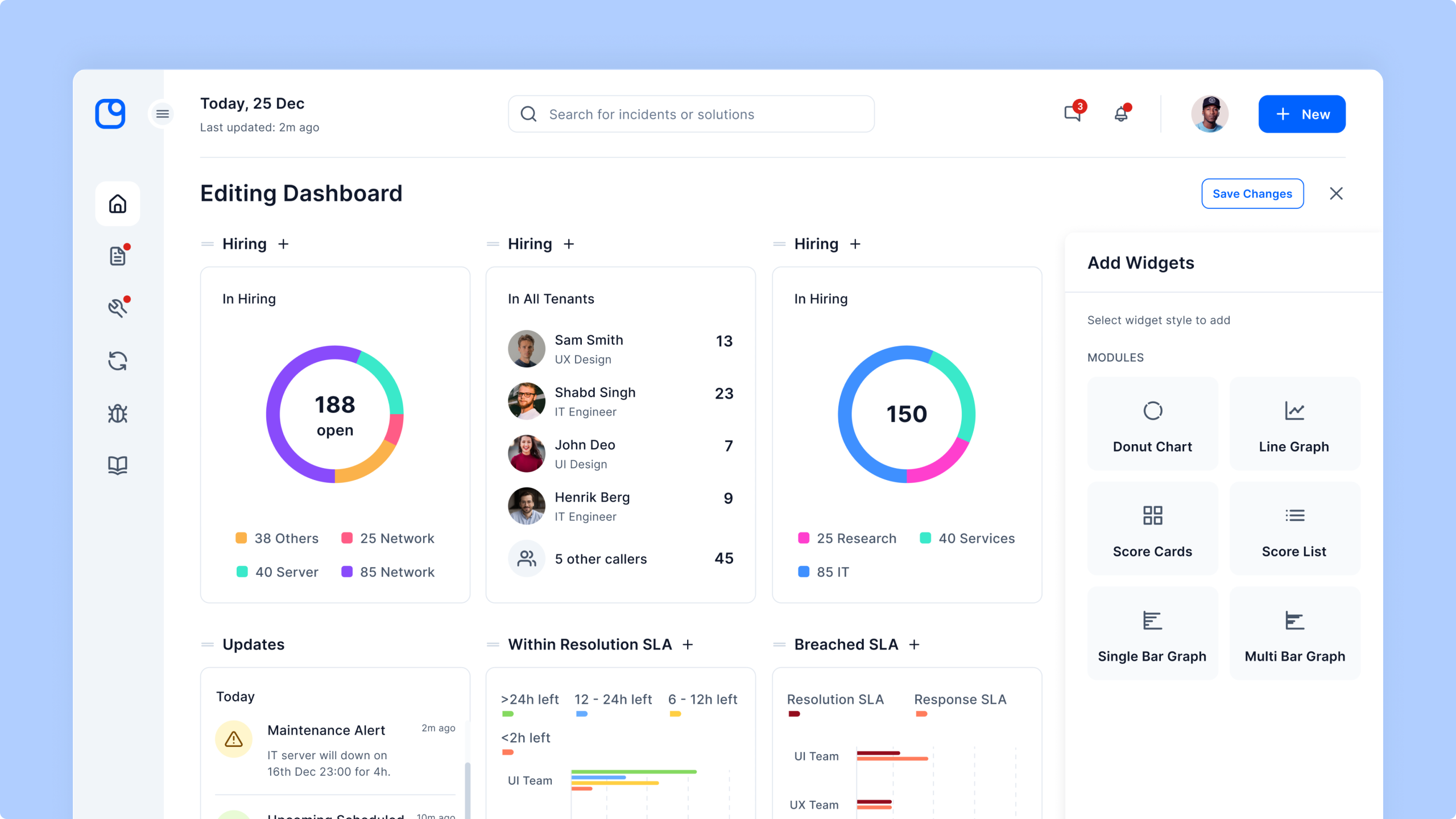Open the Home dashboard in sidebar
The width and height of the screenshot is (1456, 819).
point(118,204)
